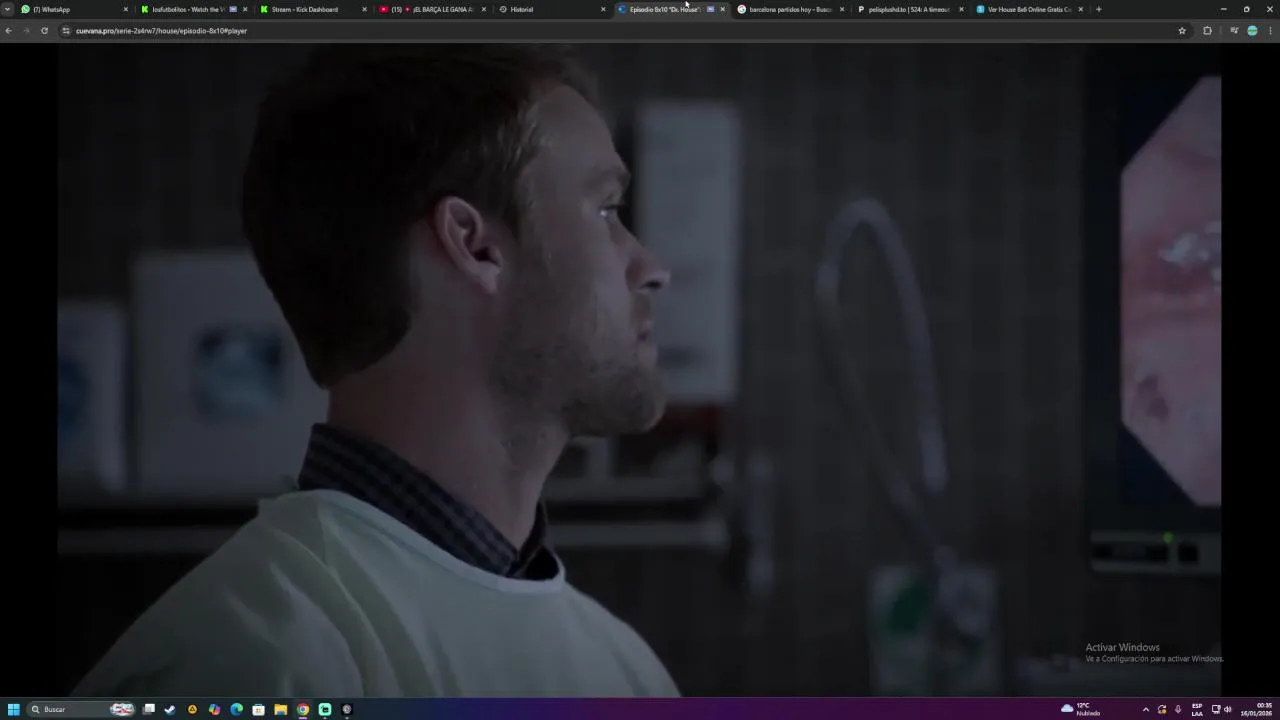Open the volume speaker tray icon
The image size is (1280, 720).
[1228, 709]
